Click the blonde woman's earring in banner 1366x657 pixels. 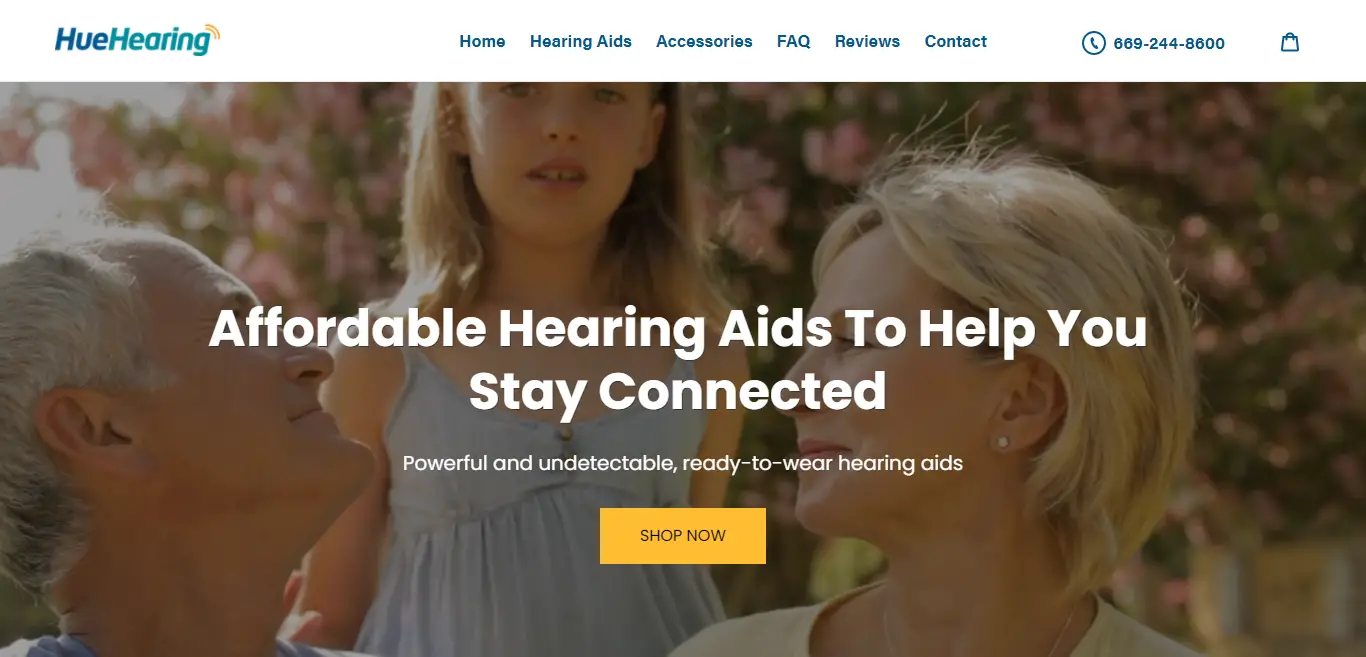coord(1002,441)
